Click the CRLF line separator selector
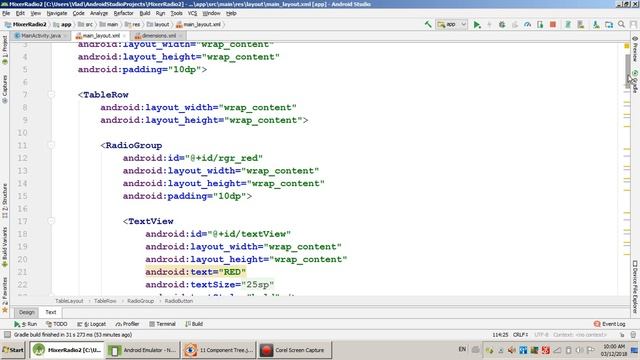This screenshot has width=640, height=360. [x=520, y=335]
